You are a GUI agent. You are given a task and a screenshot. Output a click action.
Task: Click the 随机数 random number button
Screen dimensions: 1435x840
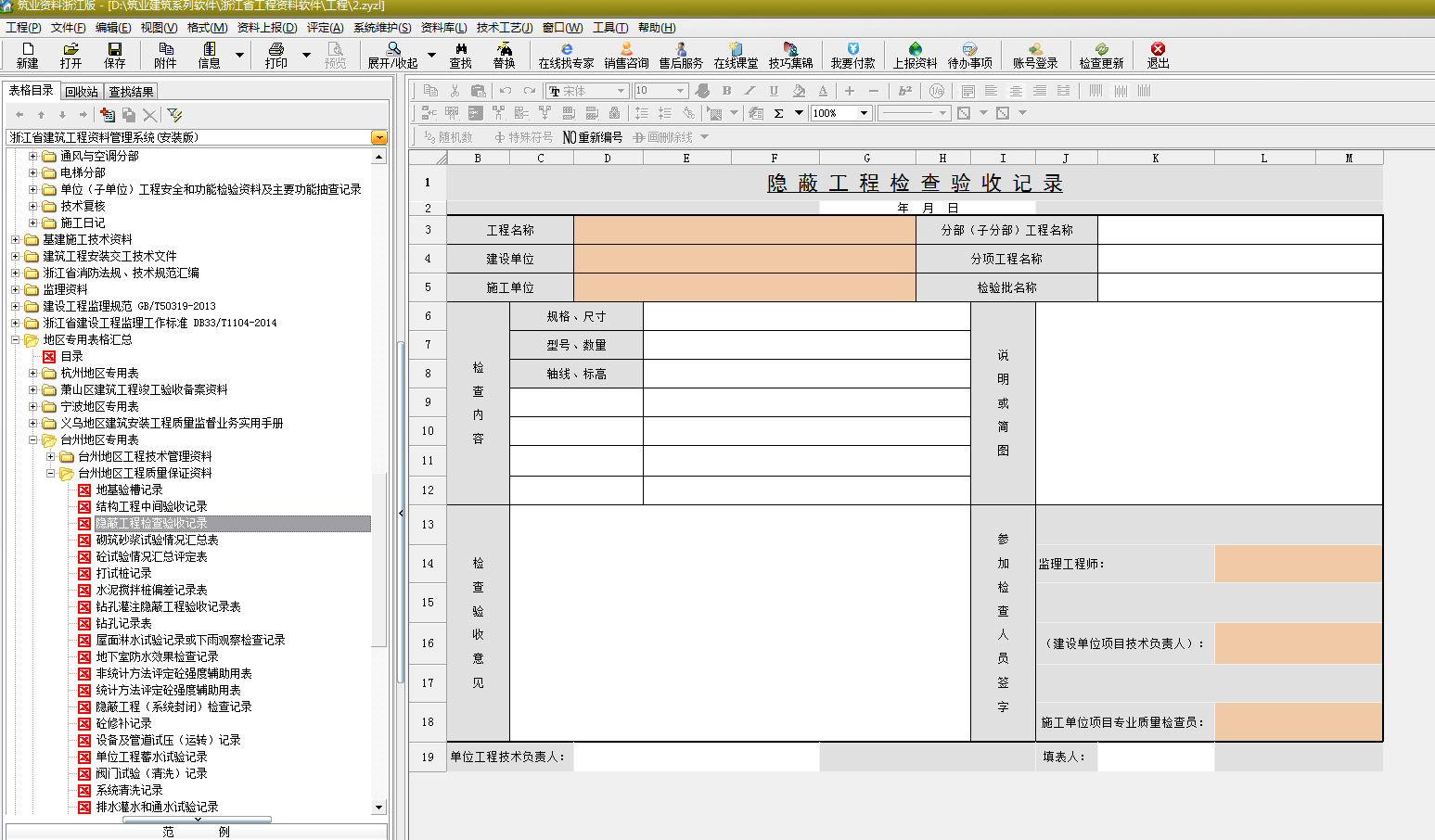click(x=448, y=137)
